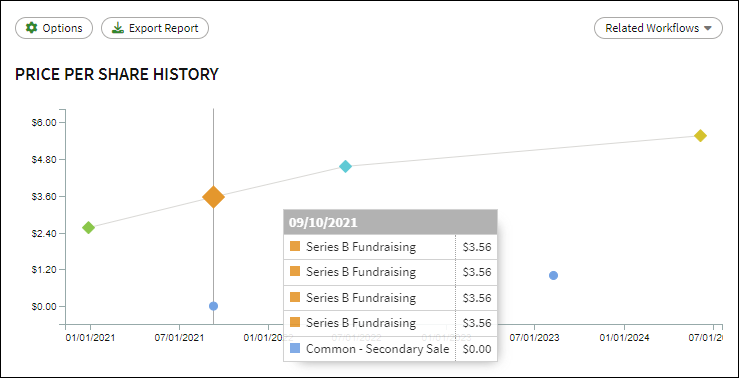This screenshot has width=739, height=378.
Task: Open the Related Workflows menu
Action: tap(658, 28)
